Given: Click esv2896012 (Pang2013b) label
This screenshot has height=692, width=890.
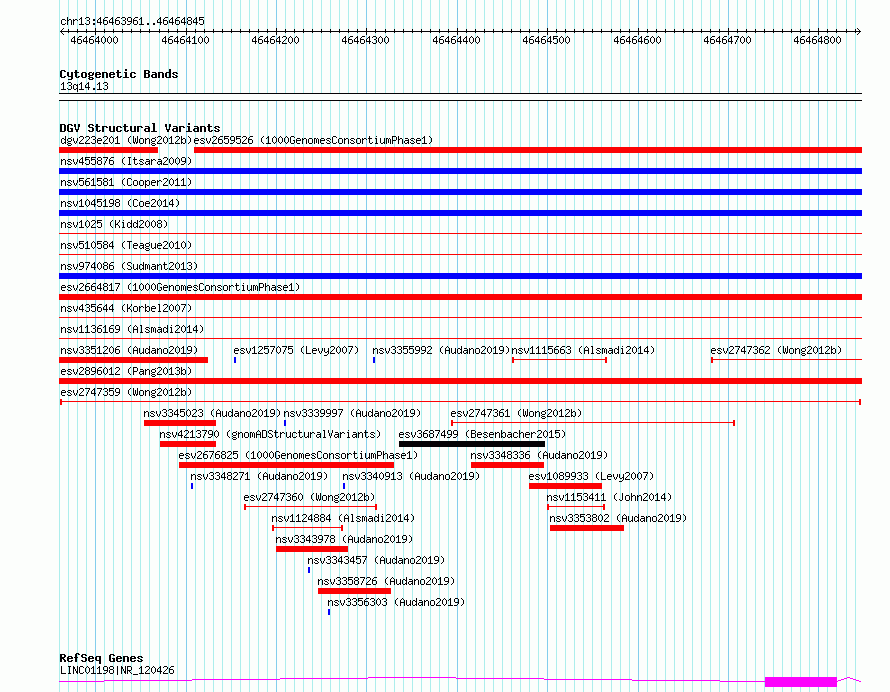Looking at the screenshot, I should coord(126,371).
